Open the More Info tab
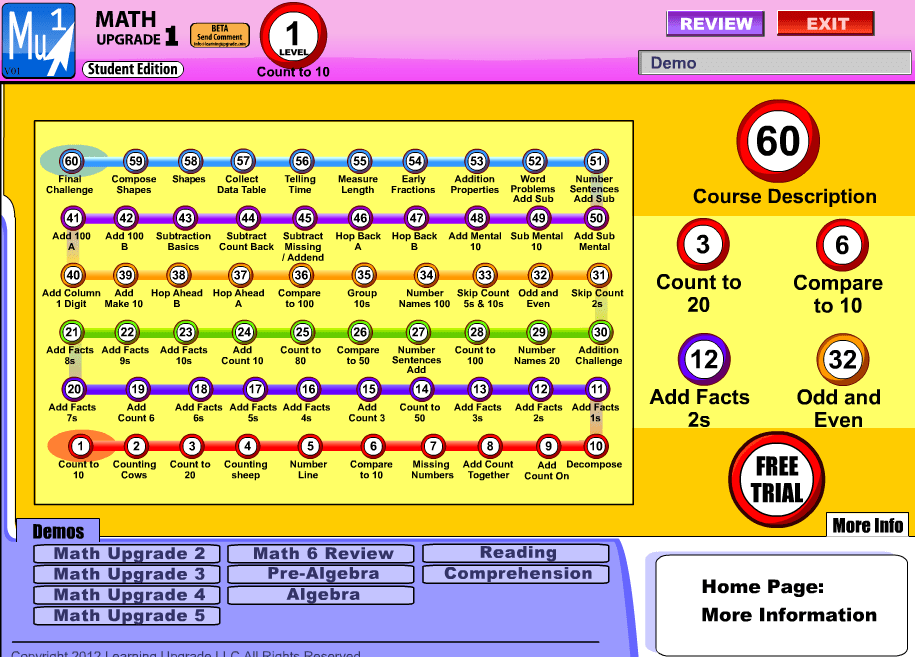The height and width of the screenshot is (657, 915). coord(867,525)
